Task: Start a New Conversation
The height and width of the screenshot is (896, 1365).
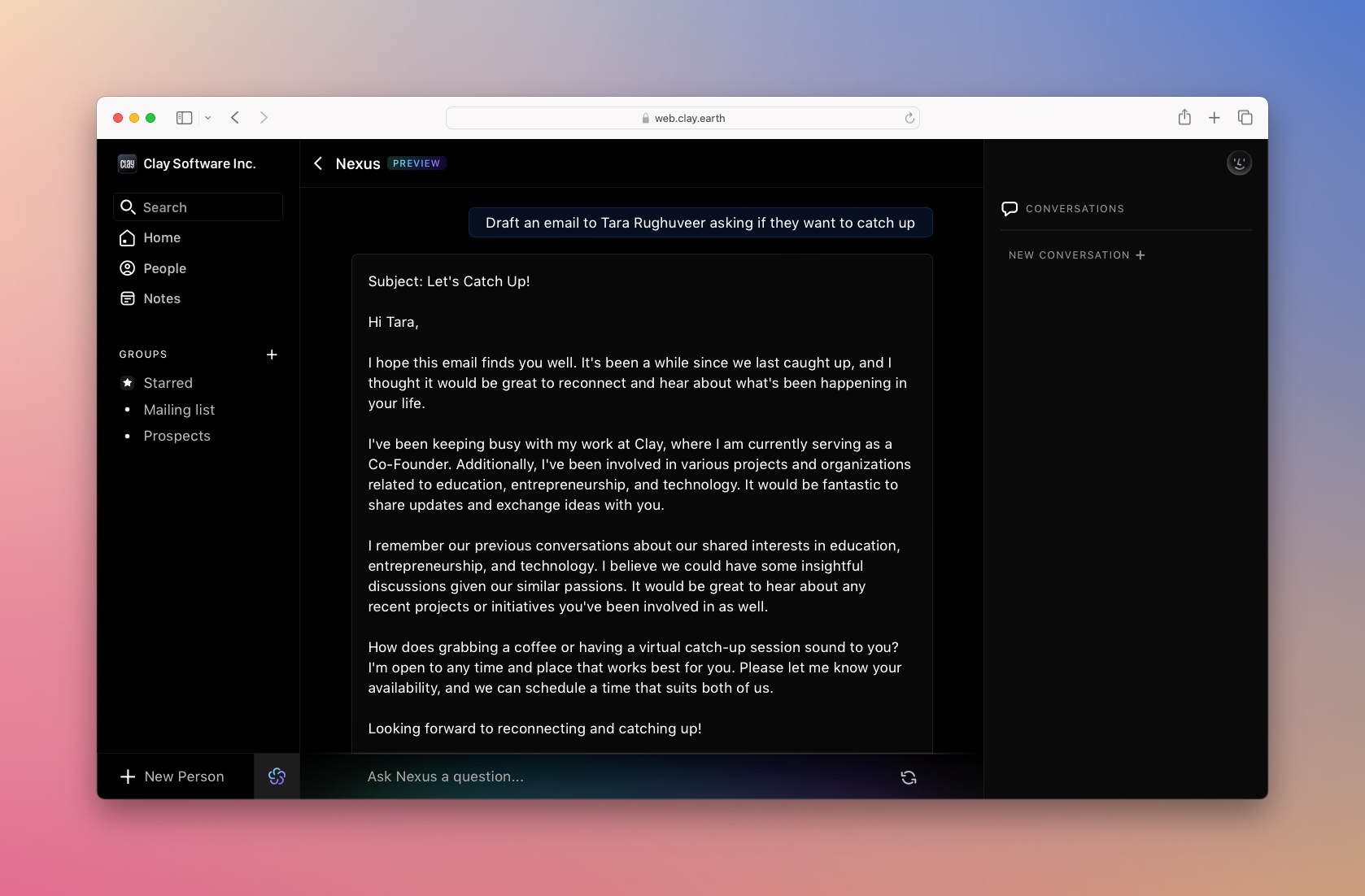Action: click(1076, 255)
